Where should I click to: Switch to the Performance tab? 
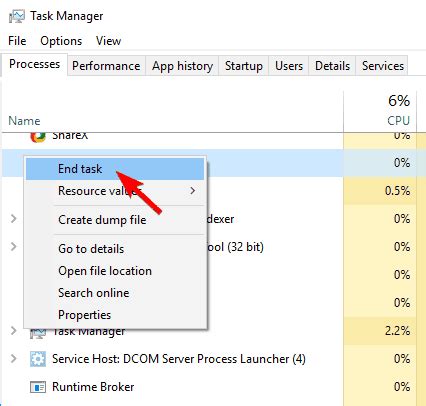coord(106,66)
